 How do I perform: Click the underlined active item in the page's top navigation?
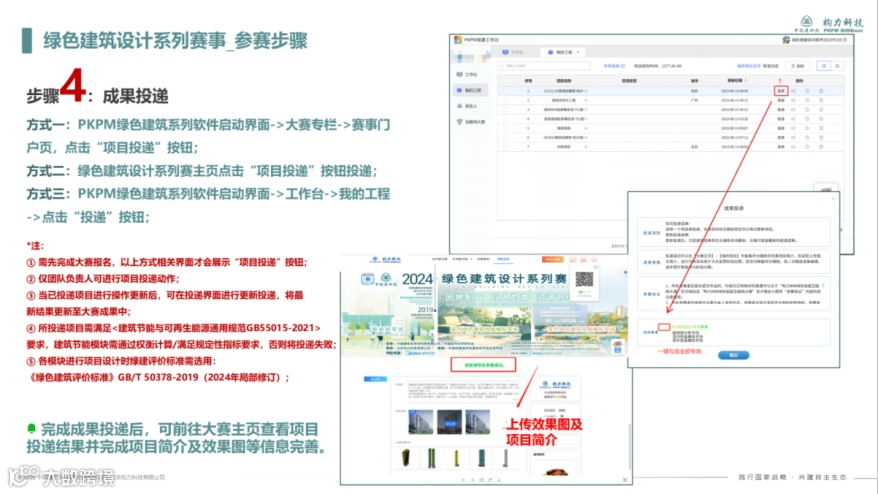[503, 259]
